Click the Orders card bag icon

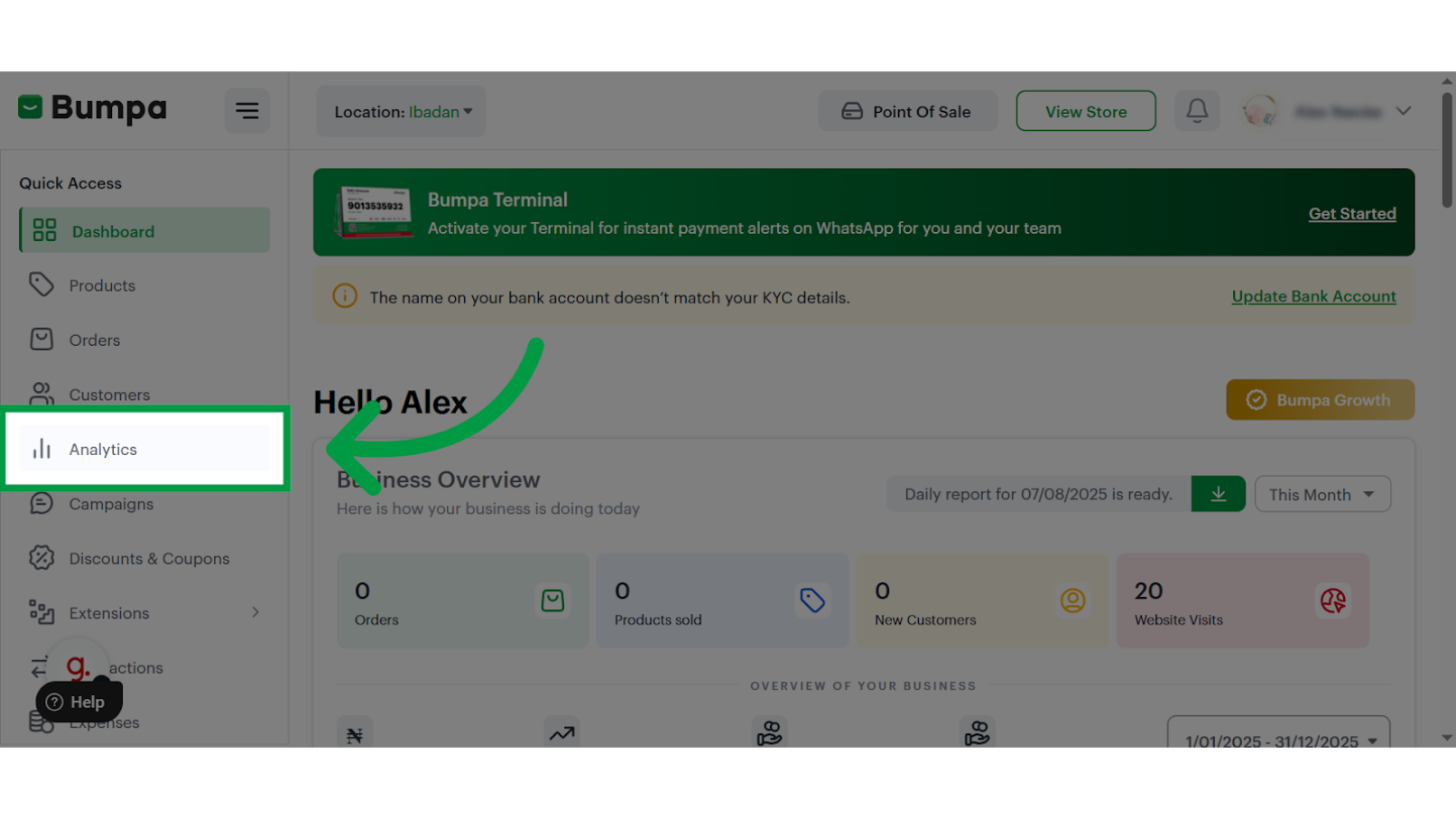pyautogui.click(x=552, y=600)
